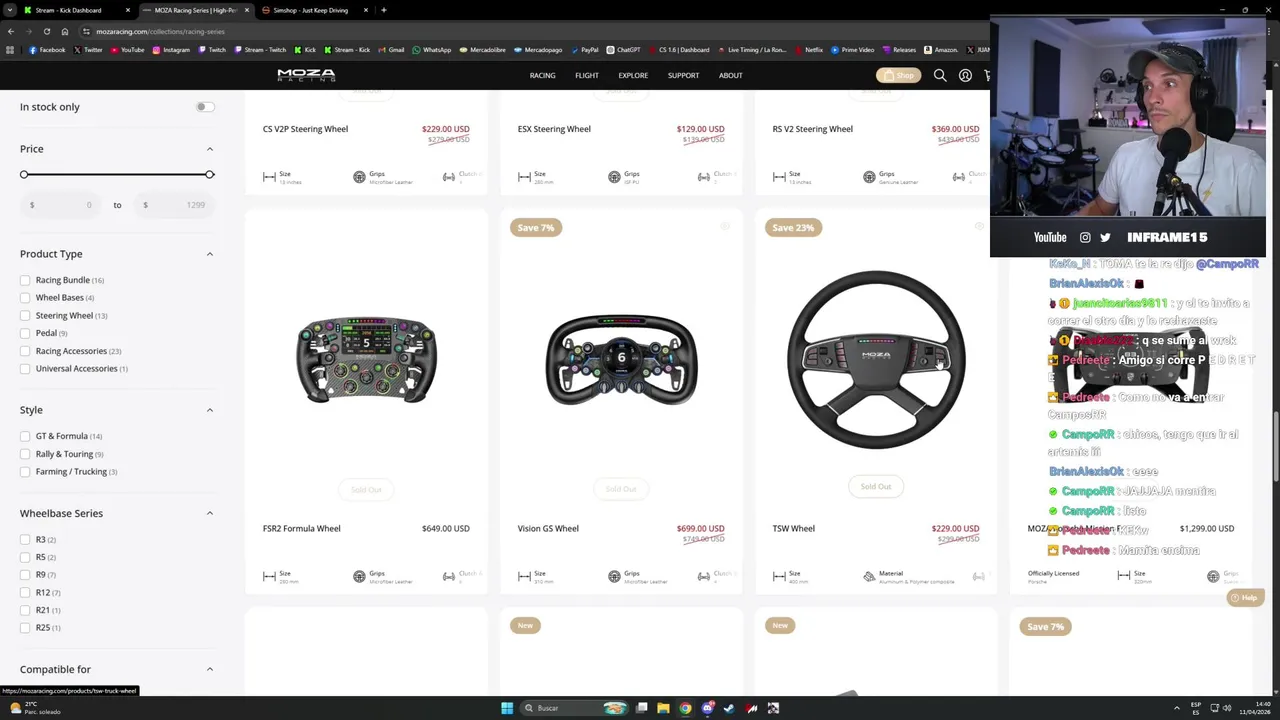Check the Rally & Touring style filter
This screenshot has width=1280, height=720.
click(25, 454)
